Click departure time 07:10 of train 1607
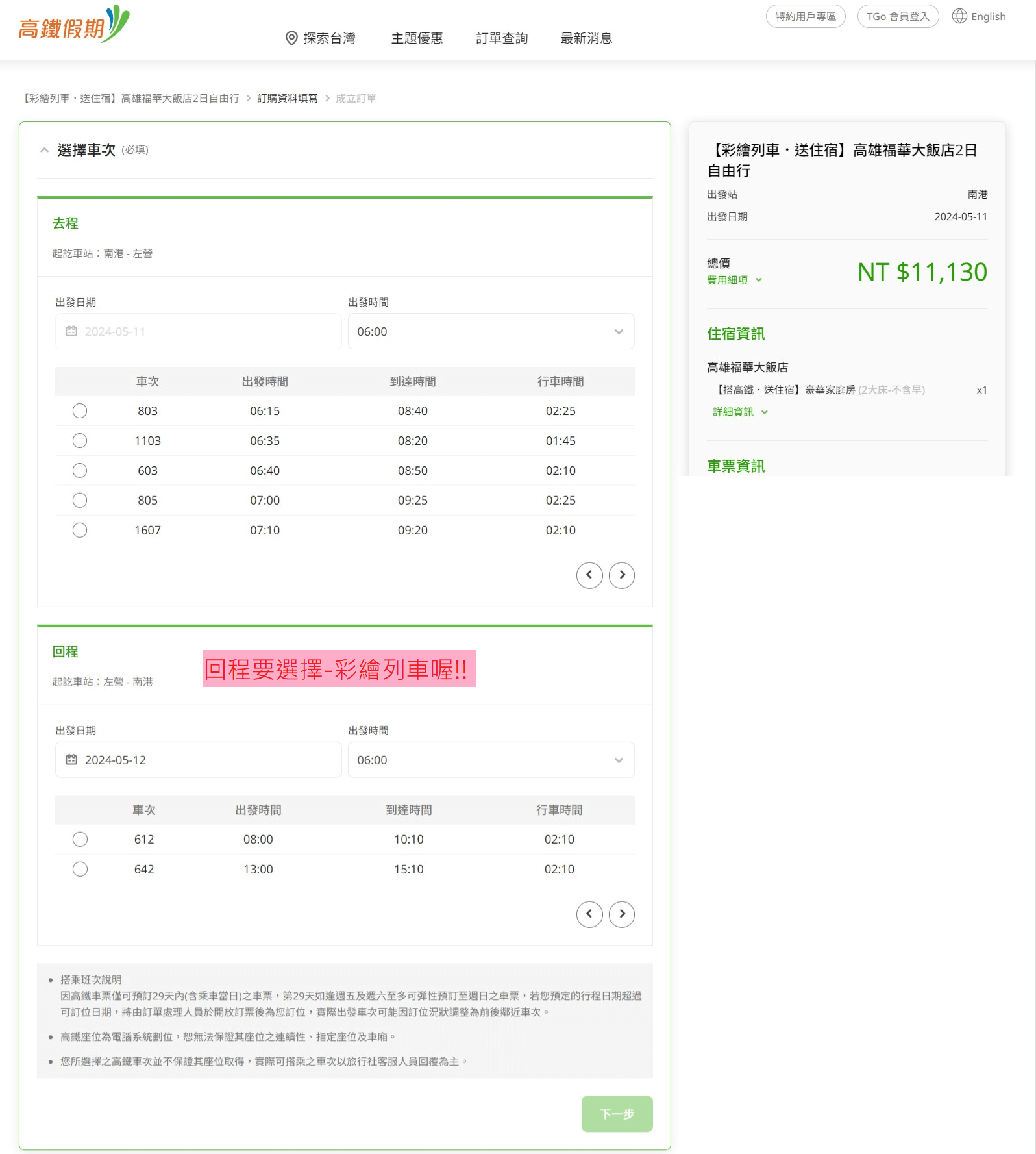 pos(265,530)
